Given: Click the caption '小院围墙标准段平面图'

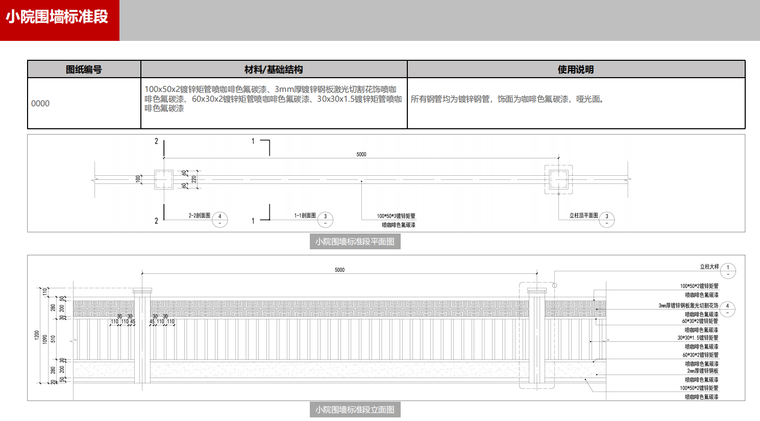Looking at the screenshot, I should pos(355,241).
